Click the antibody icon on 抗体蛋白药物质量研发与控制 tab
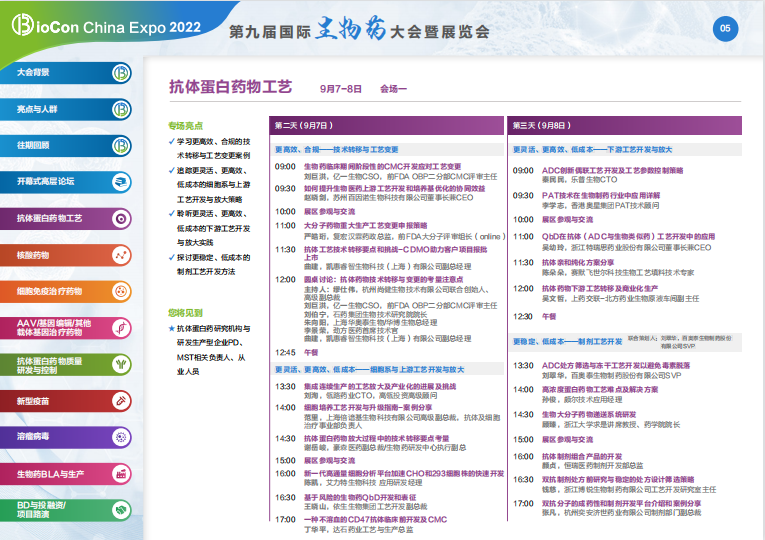The width and height of the screenshot is (765, 540). click(121, 365)
